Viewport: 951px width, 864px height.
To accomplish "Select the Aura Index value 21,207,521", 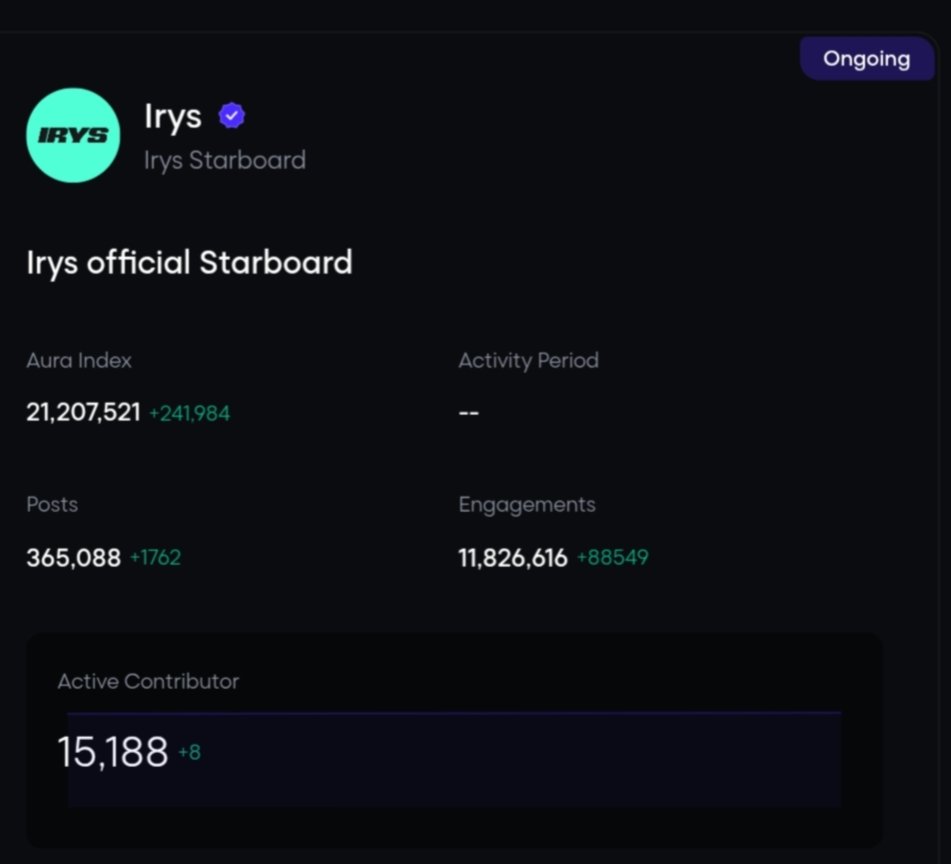I will tap(83, 412).
